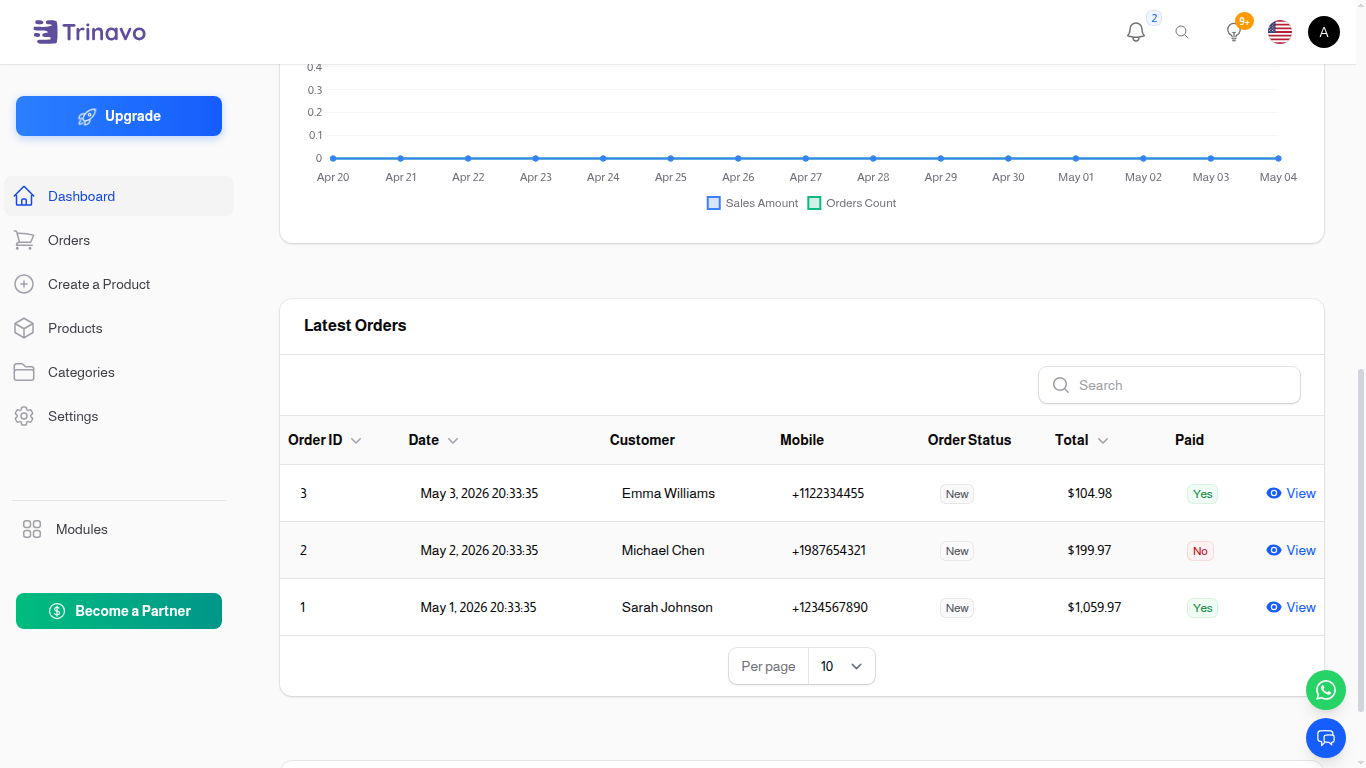This screenshot has width=1366, height=768.
Task: Open Orders menu item
Action: pyautogui.click(x=119, y=240)
